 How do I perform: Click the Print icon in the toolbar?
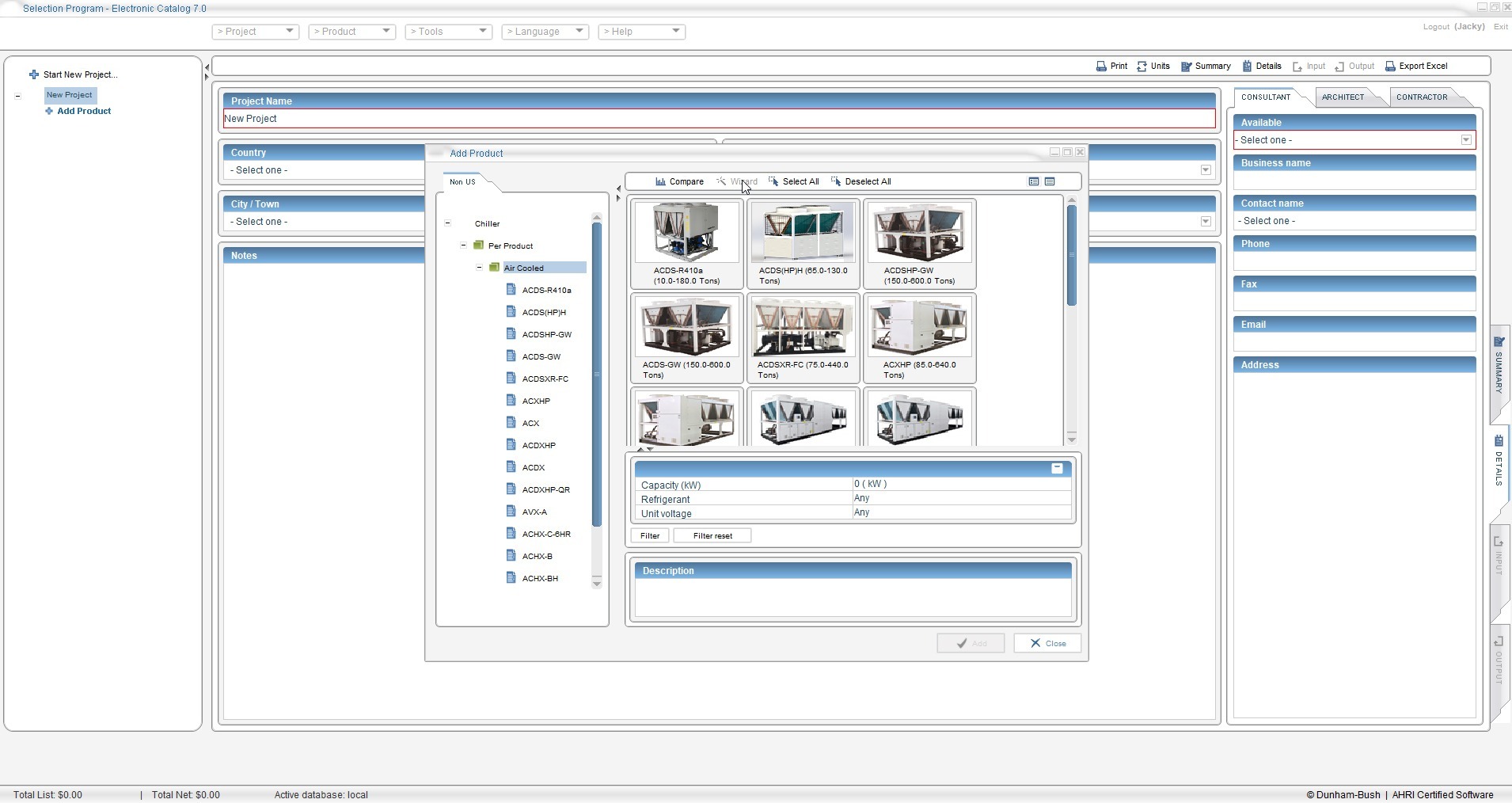coord(1101,67)
